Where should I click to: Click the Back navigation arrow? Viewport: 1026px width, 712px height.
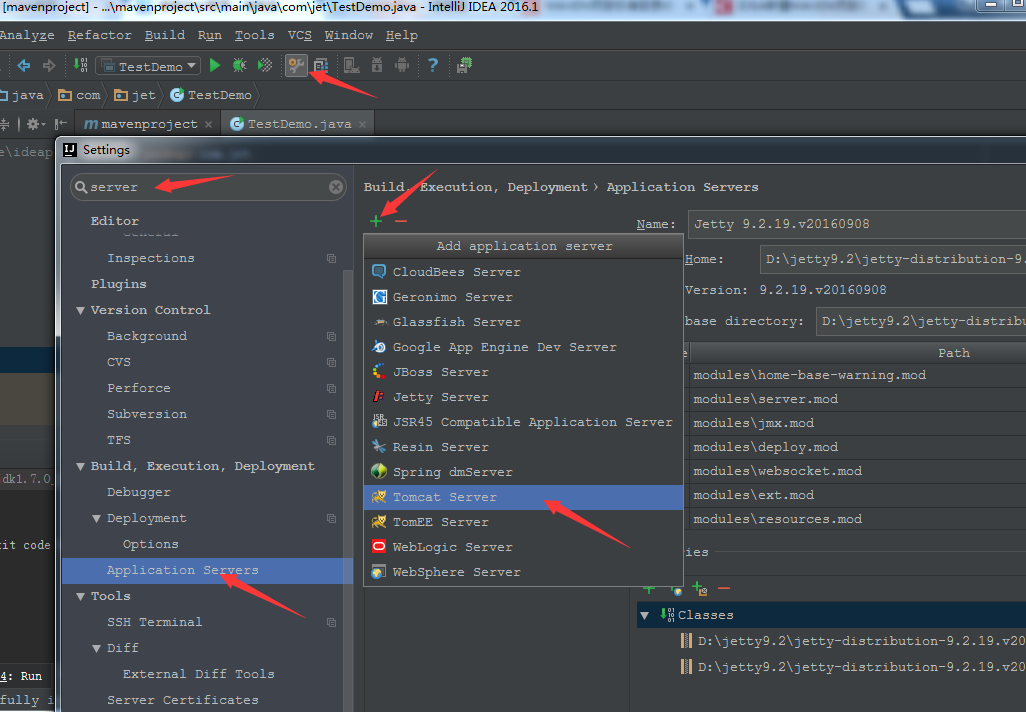[x=24, y=65]
